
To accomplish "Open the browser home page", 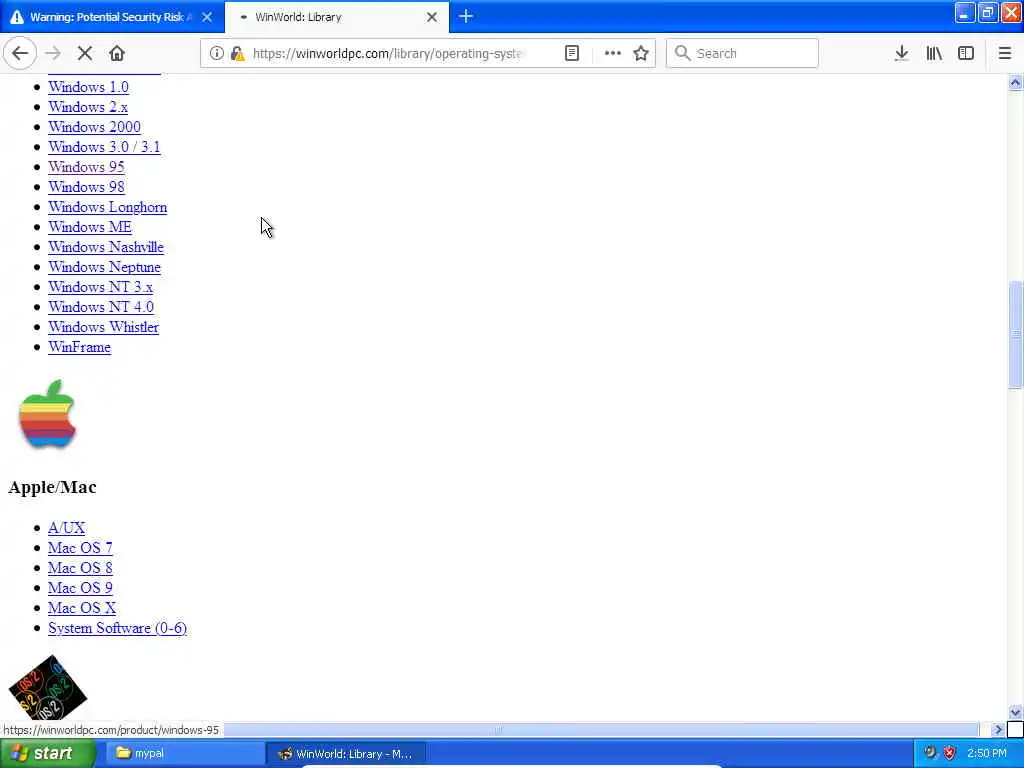I will tap(117, 54).
